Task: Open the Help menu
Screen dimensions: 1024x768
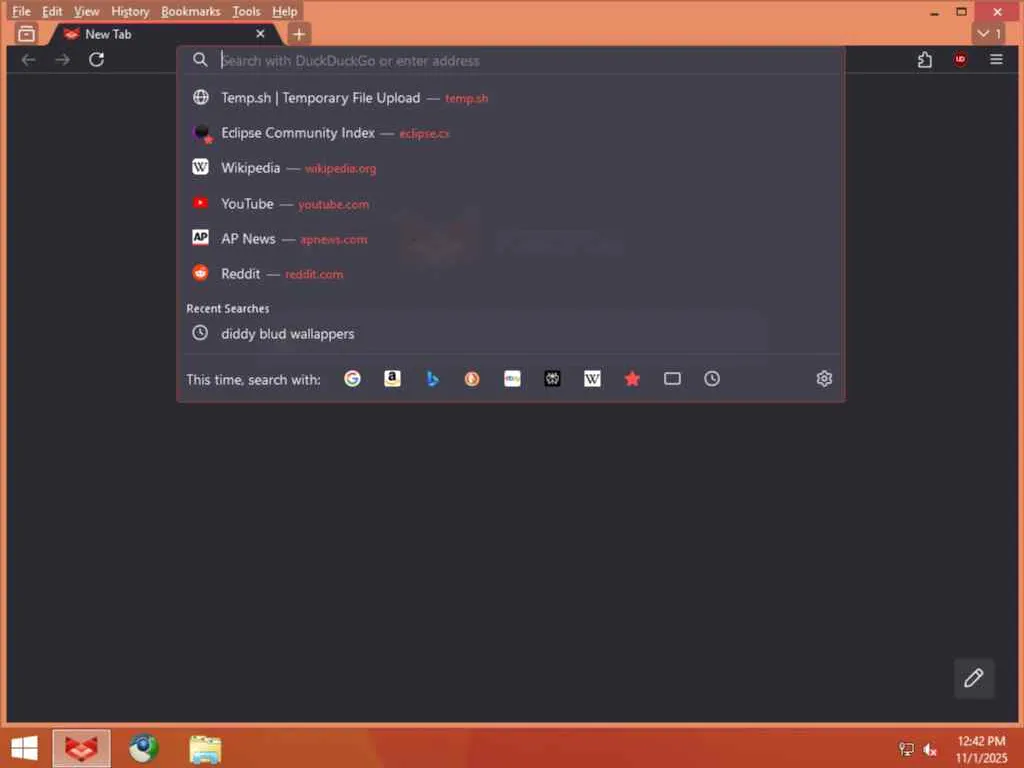Action: coord(284,11)
